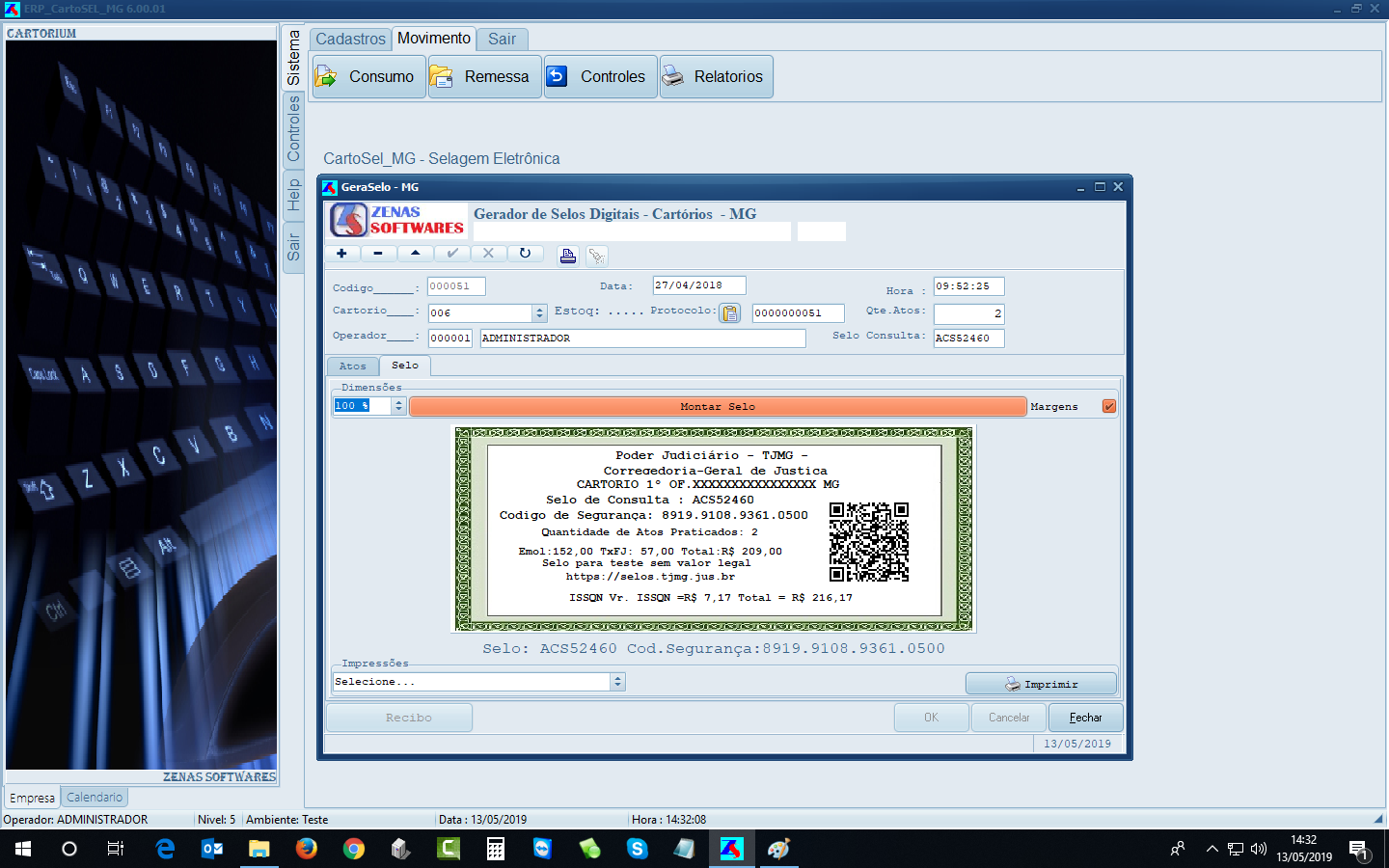Click the Imprimir button
Viewport: 1389px width, 868px height.
[1041, 684]
